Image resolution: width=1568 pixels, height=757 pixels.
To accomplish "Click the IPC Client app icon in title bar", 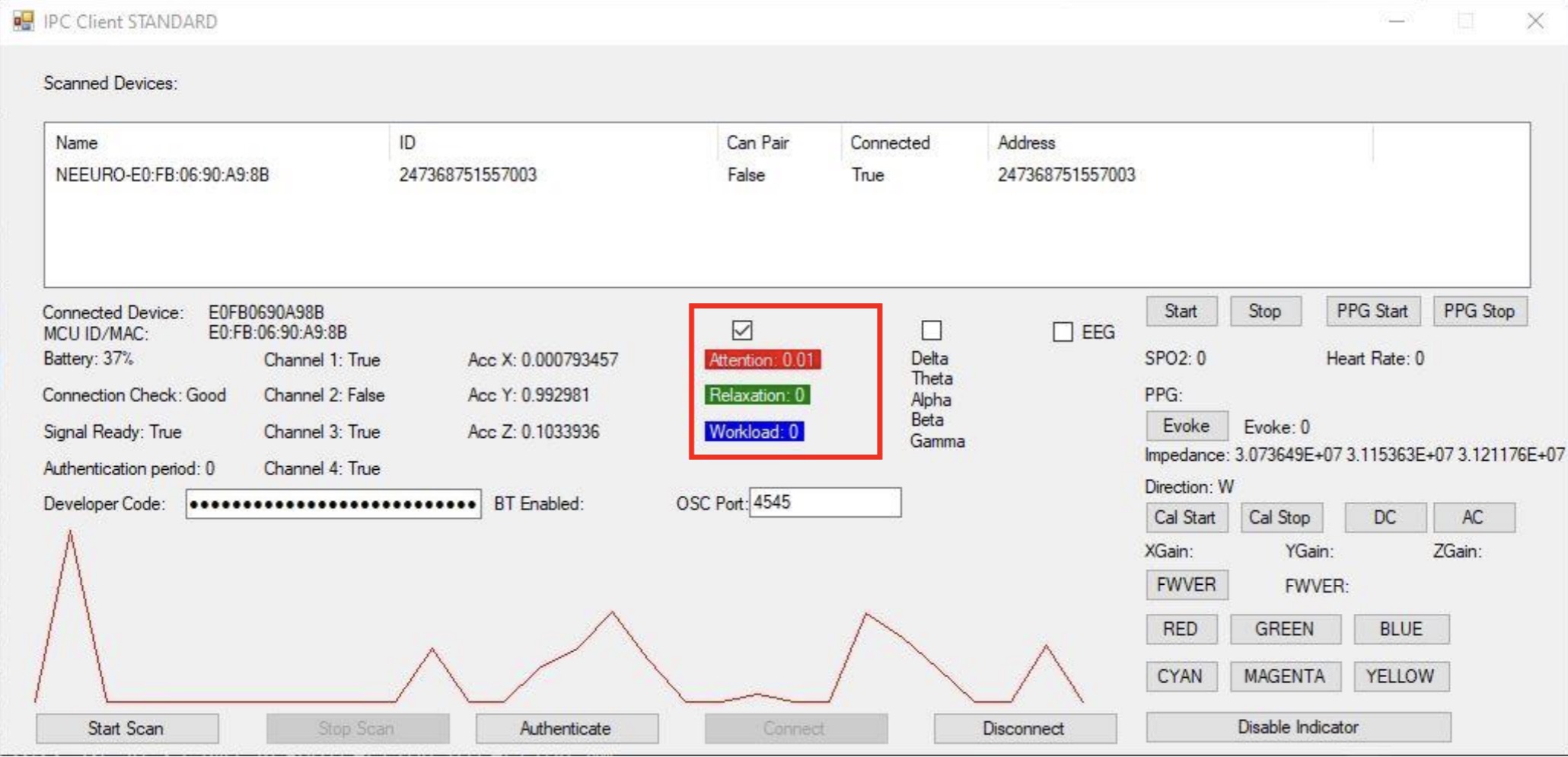I will coord(23,21).
